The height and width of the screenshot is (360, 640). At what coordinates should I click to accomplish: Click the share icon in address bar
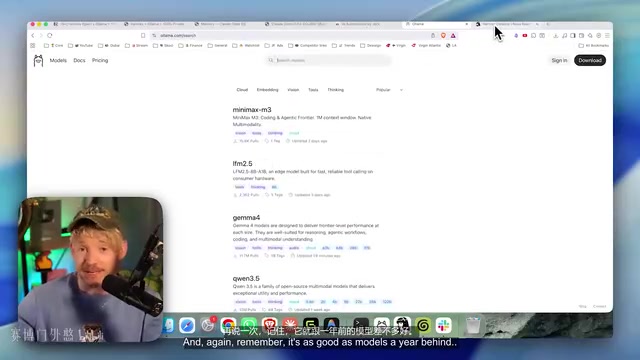point(433,36)
